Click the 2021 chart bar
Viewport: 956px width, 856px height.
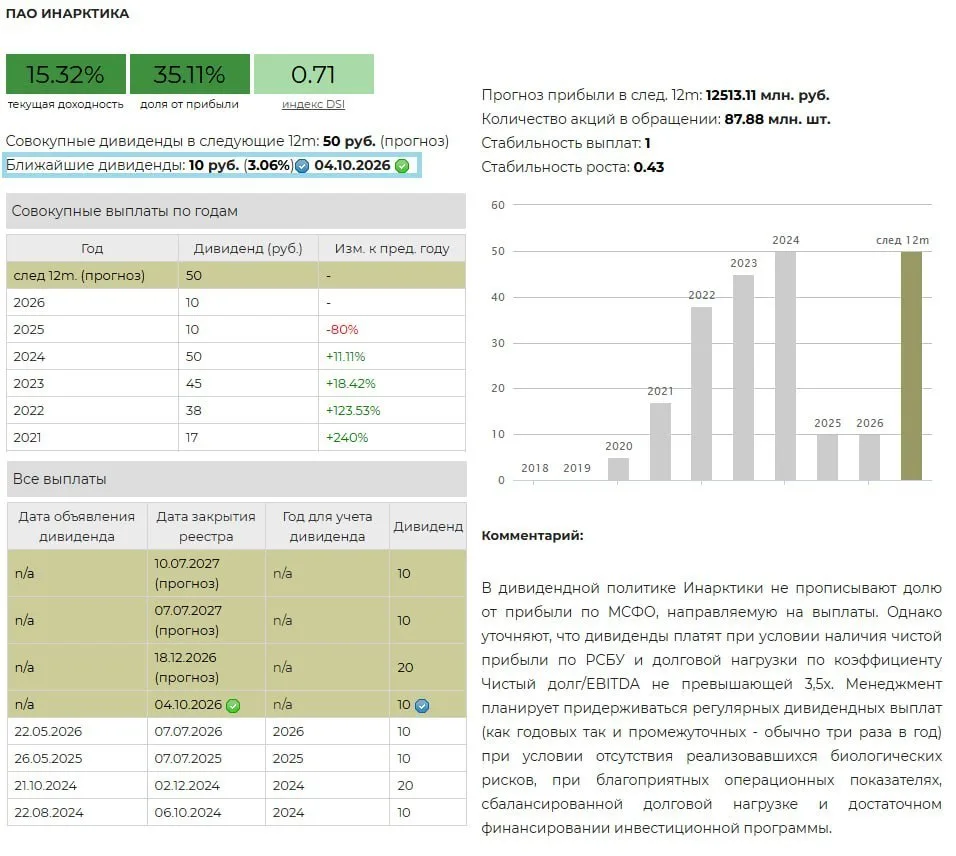coord(660,441)
